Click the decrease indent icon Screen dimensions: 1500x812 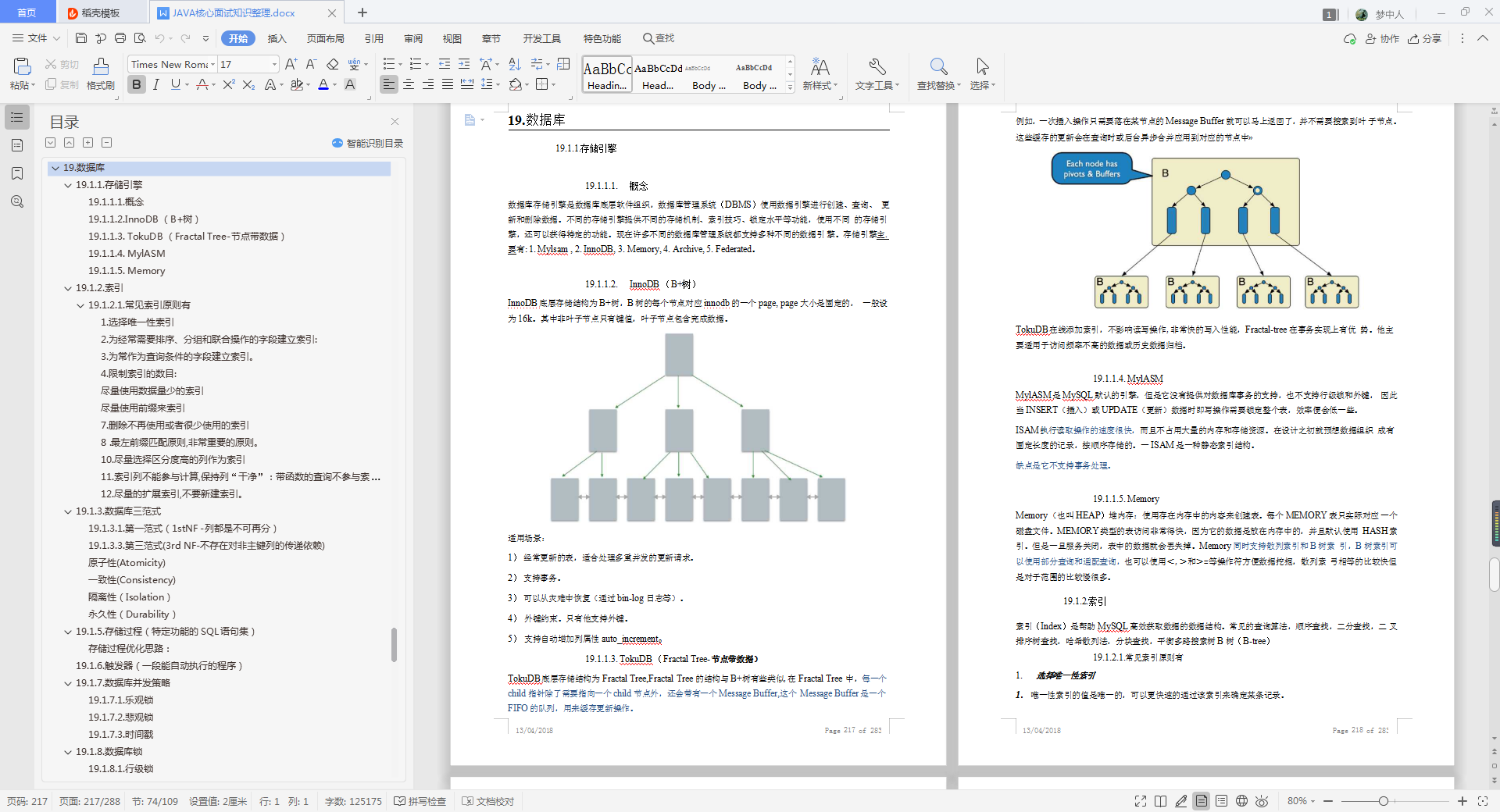click(445, 64)
